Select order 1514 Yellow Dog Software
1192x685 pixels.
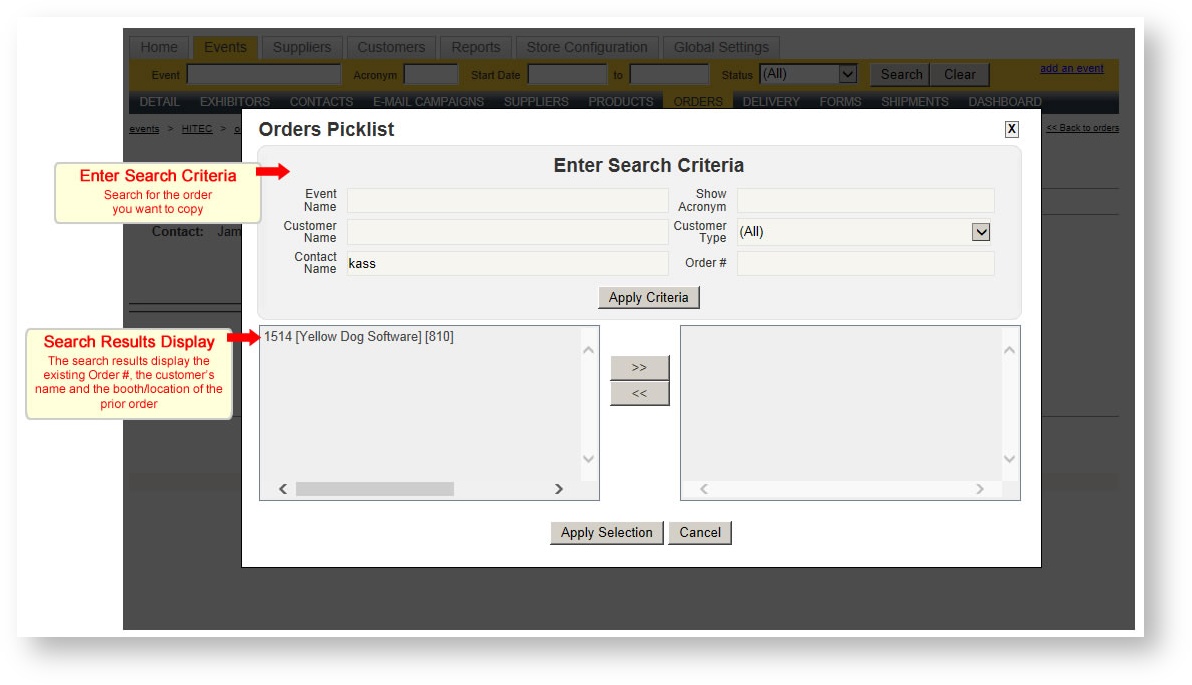tap(359, 337)
